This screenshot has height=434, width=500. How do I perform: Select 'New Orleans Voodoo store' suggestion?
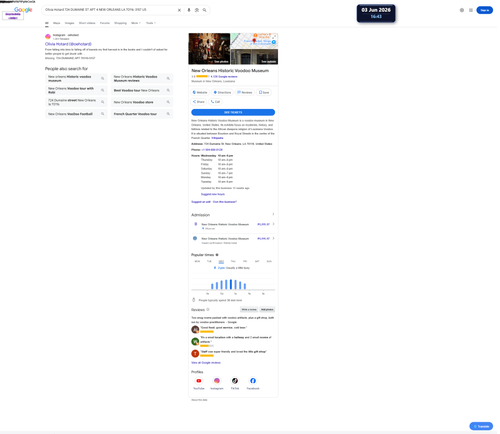[142, 102]
